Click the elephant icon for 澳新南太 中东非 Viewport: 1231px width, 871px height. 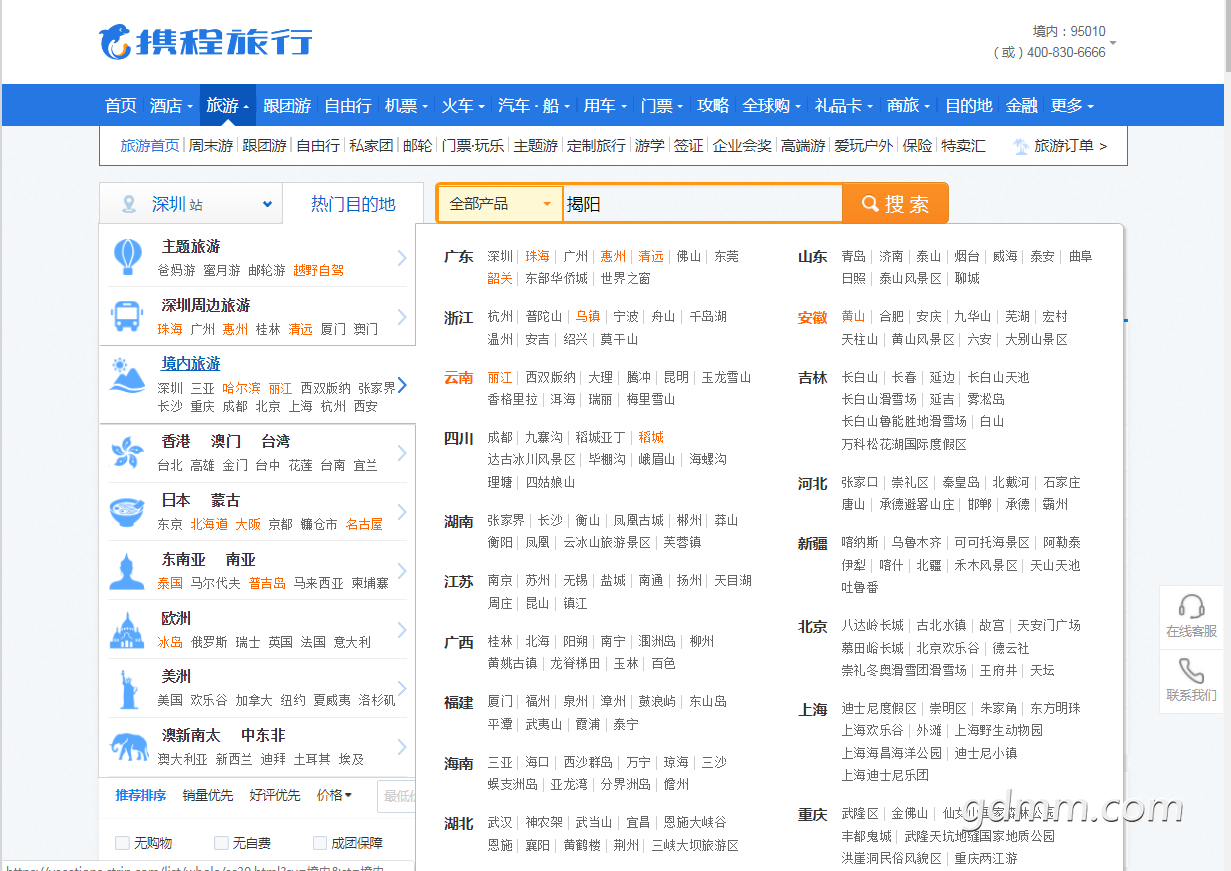pyautogui.click(x=129, y=746)
